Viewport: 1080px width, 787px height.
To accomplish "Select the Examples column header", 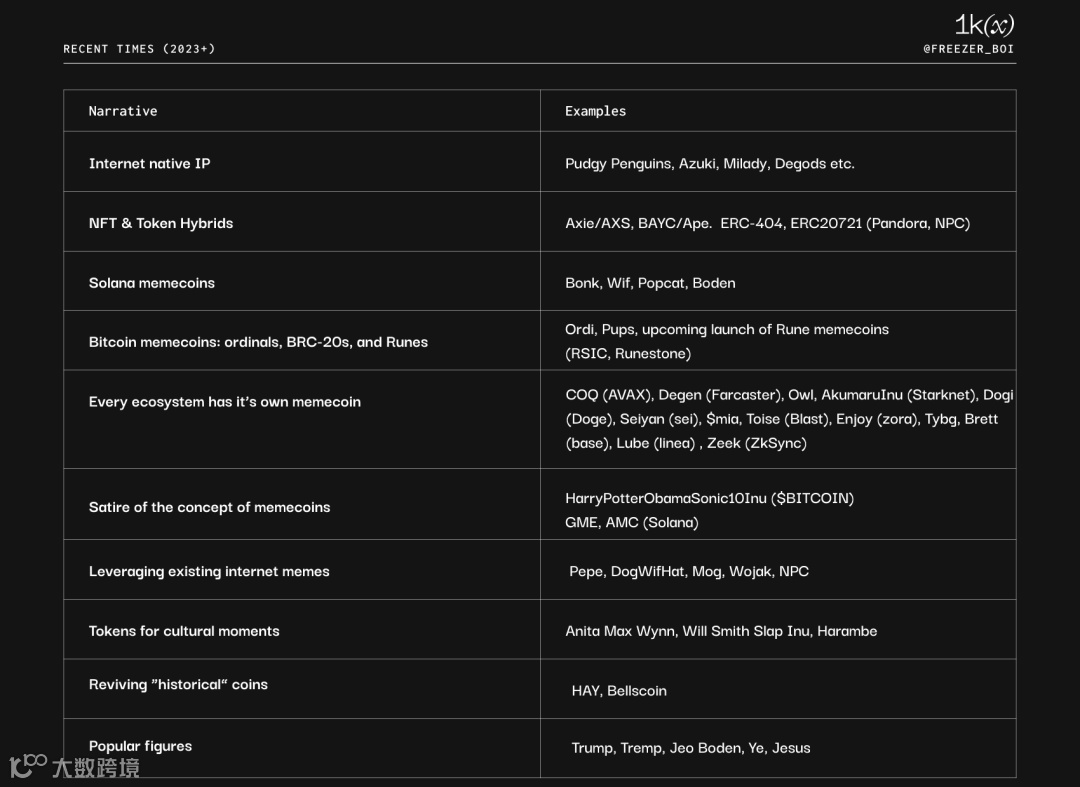I will 595,111.
